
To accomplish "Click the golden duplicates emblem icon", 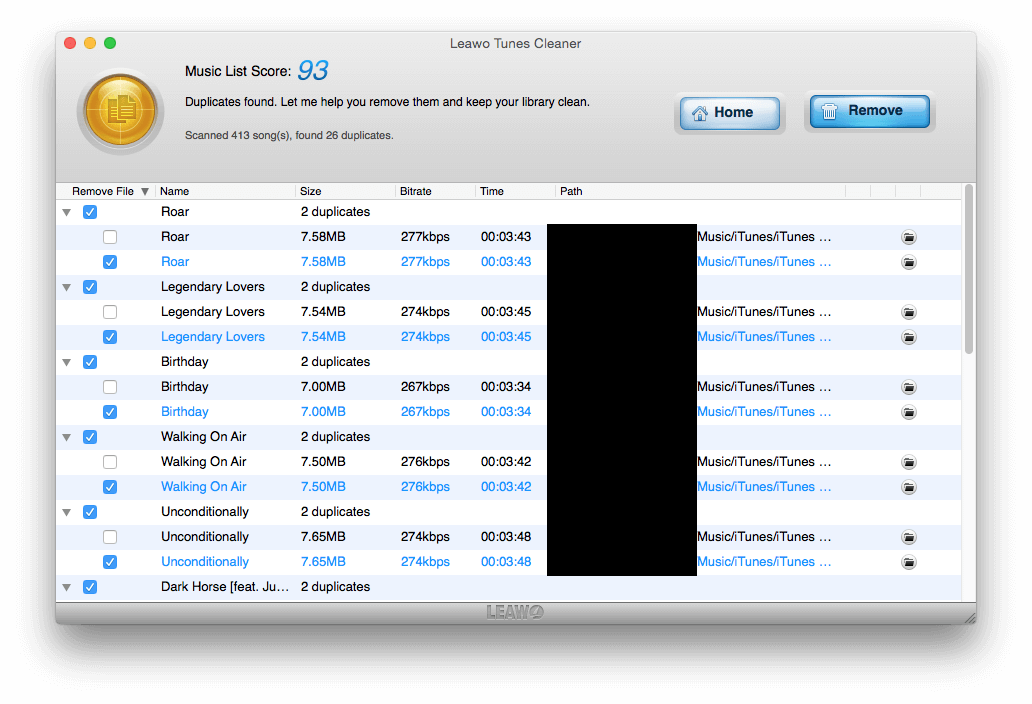I will [120, 111].
